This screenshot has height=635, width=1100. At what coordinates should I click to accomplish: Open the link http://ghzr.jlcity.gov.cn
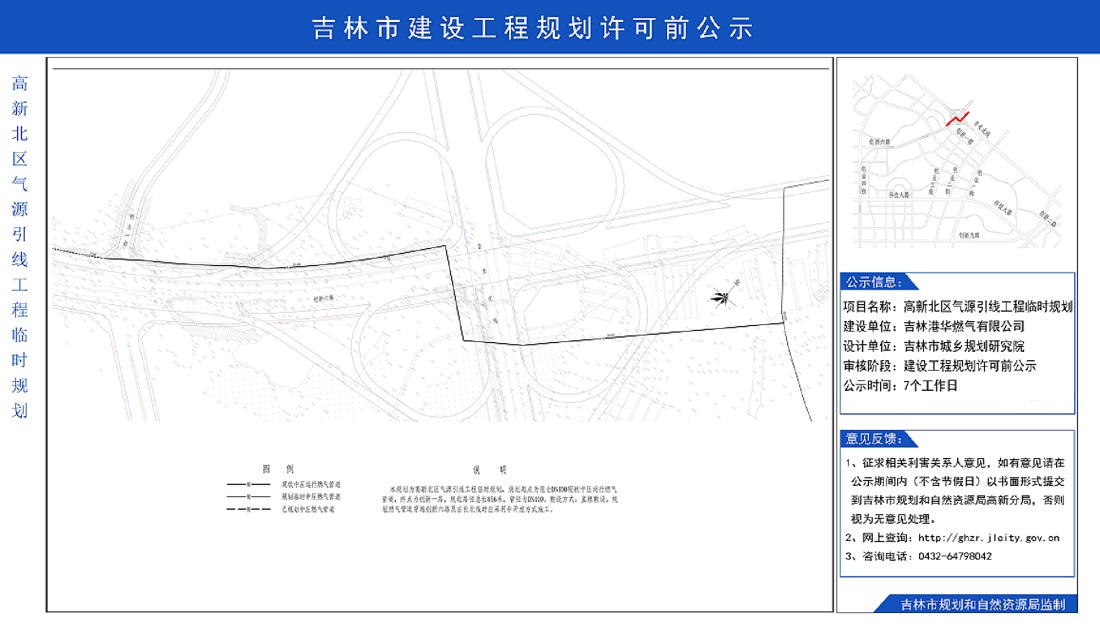(988, 538)
